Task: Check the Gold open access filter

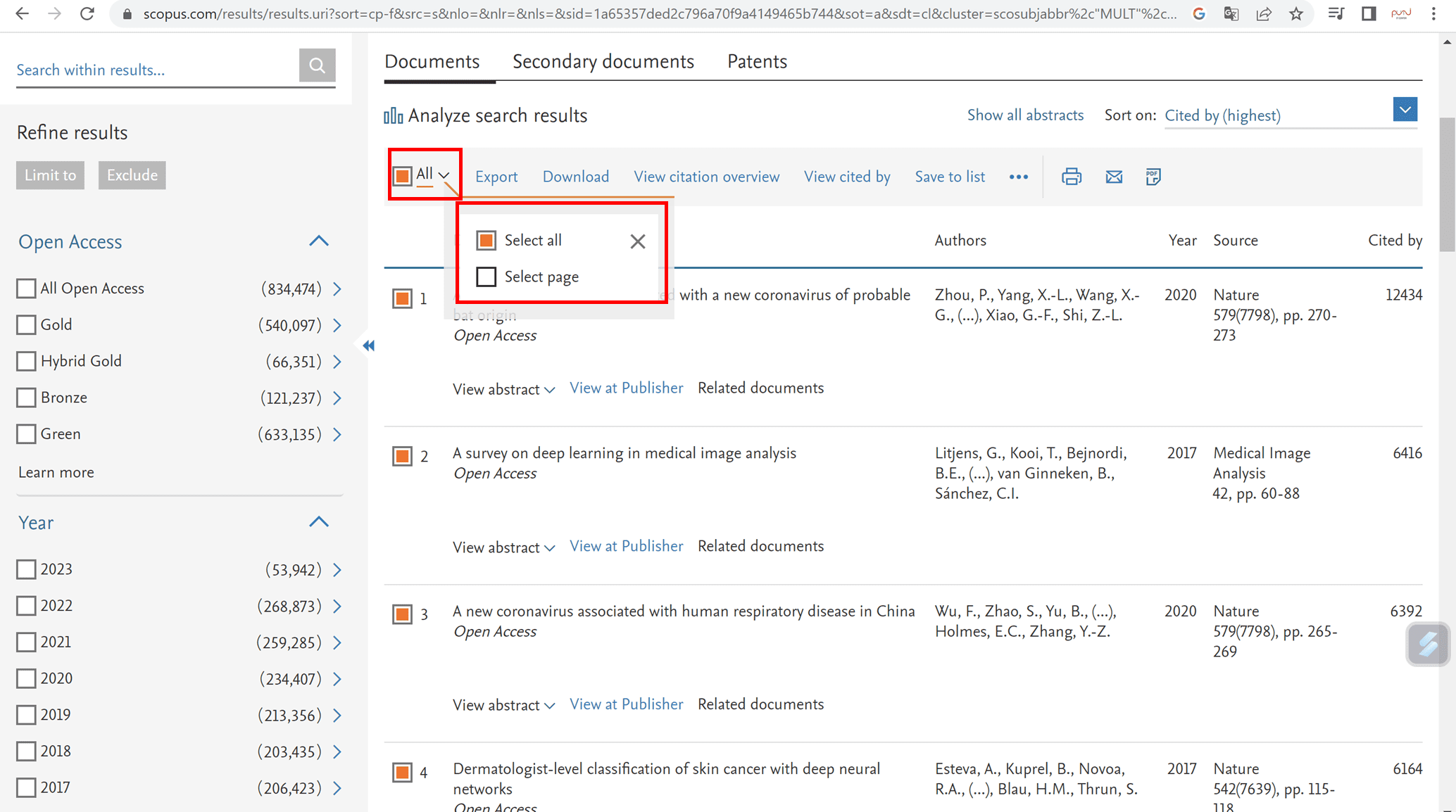Action: (26, 325)
